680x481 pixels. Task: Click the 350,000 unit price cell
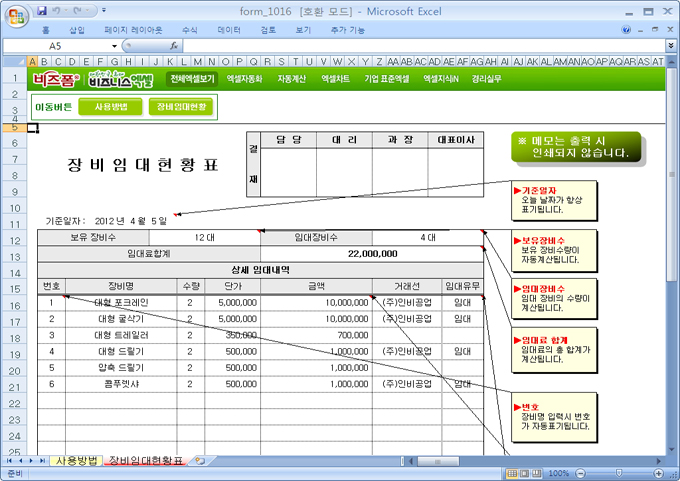click(233, 335)
